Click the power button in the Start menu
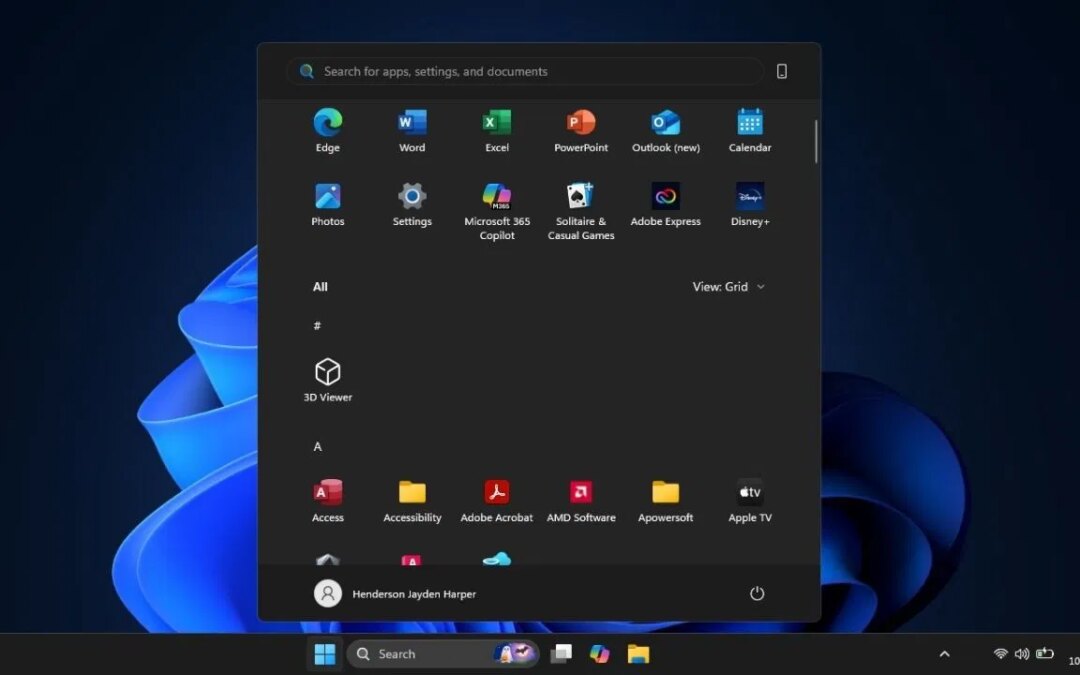 pyautogui.click(x=757, y=593)
